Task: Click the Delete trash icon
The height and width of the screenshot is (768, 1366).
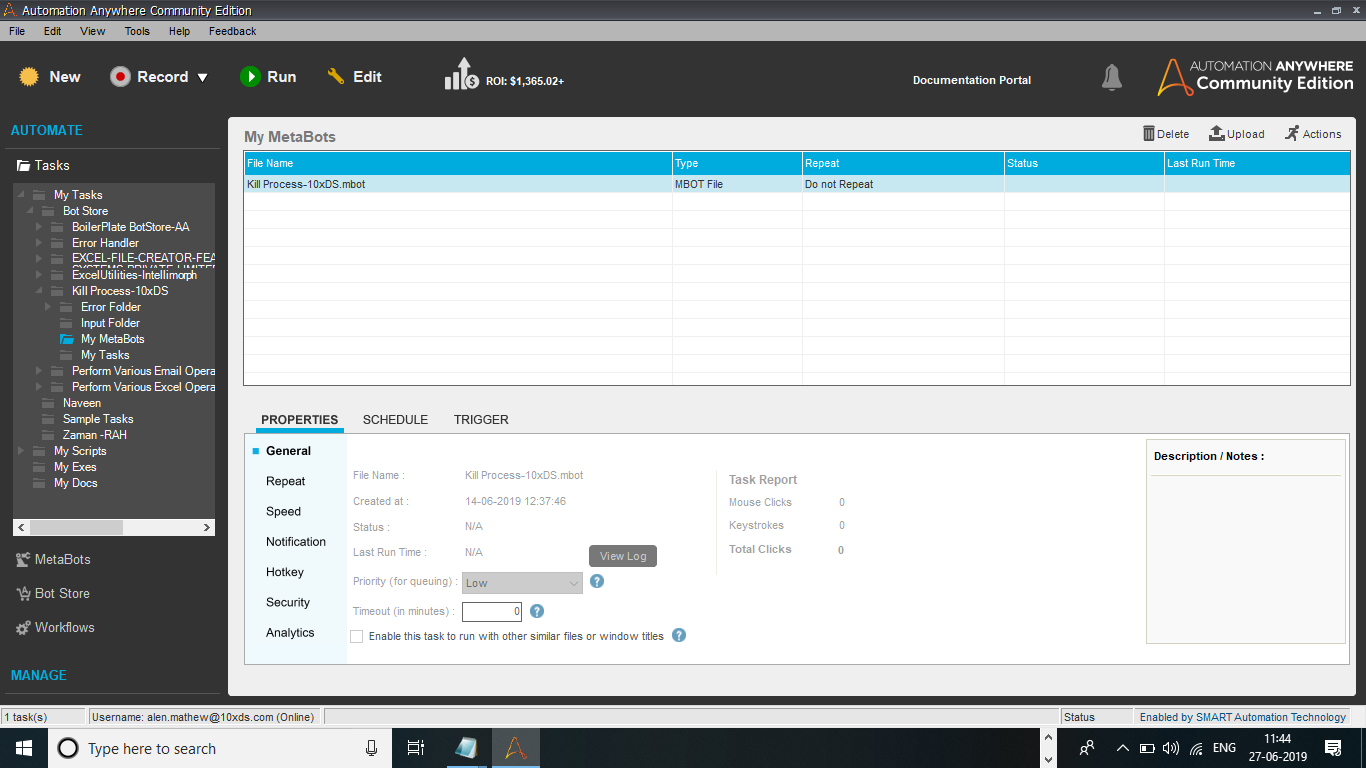Action: click(x=1149, y=134)
